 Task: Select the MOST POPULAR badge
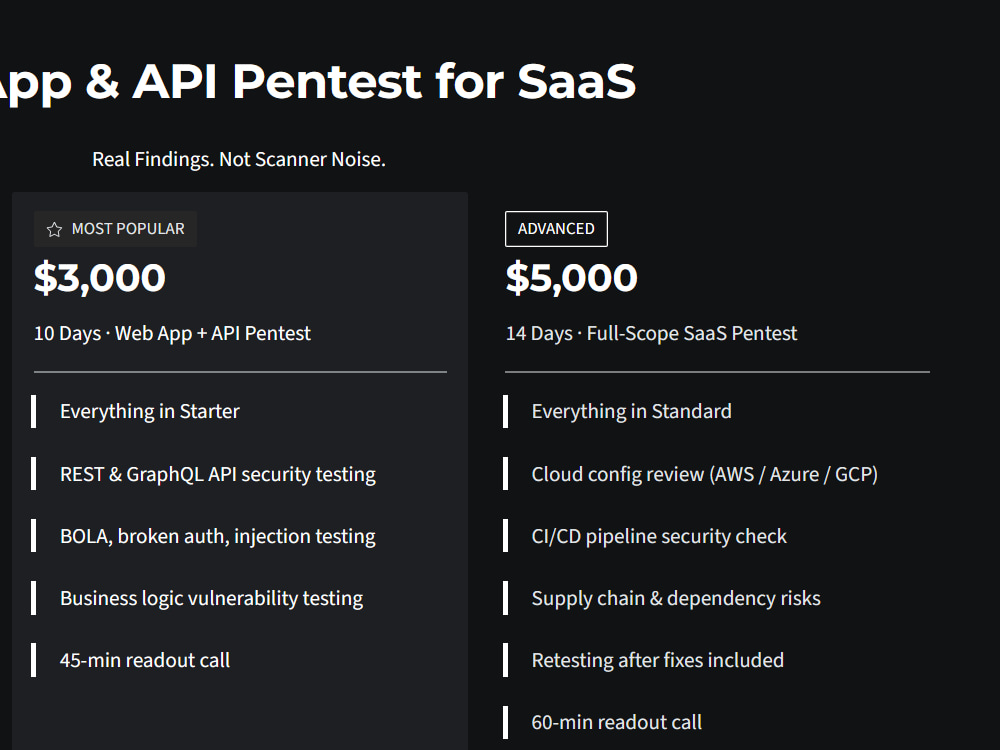[x=115, y=229]
